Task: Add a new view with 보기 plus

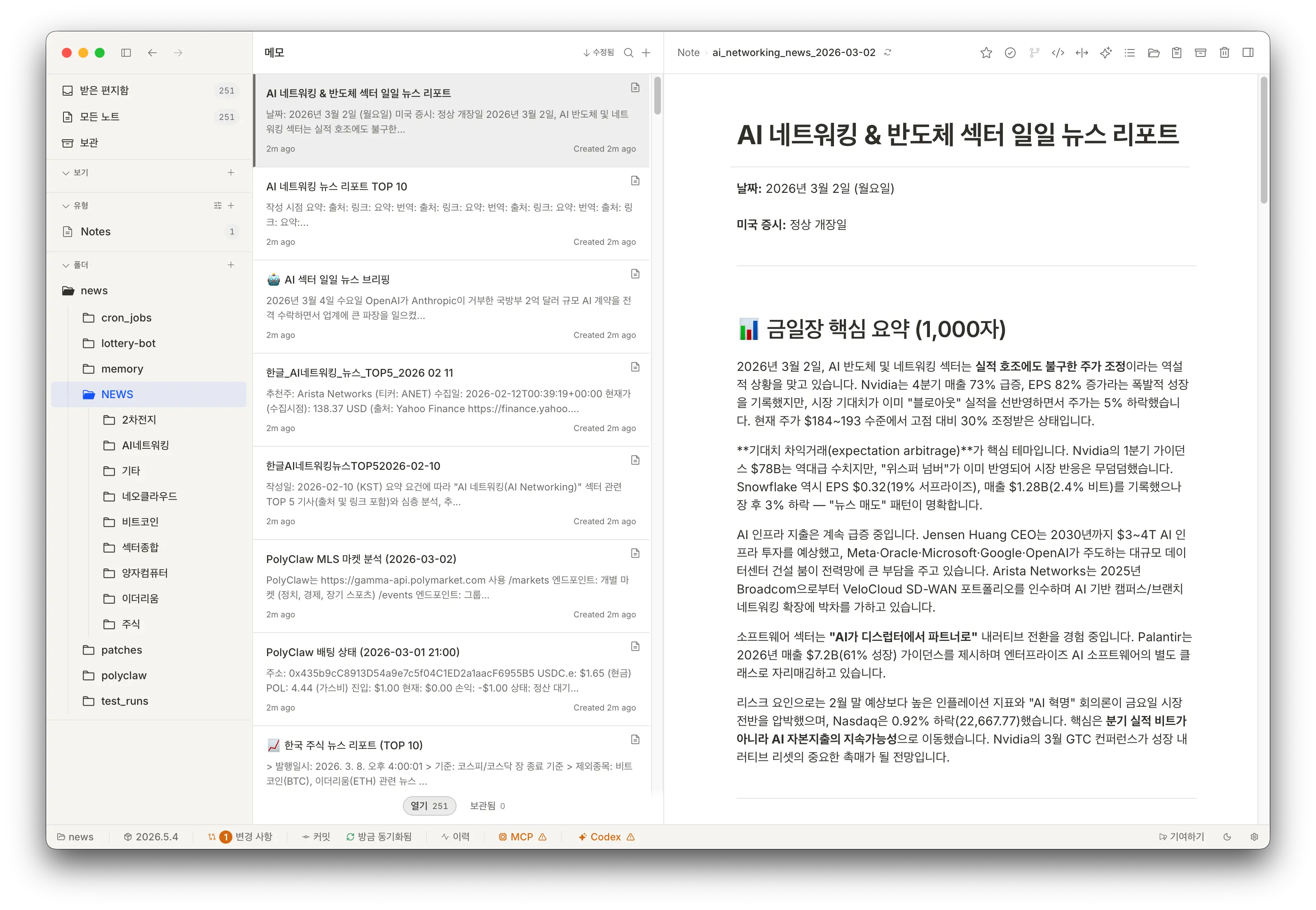Action: coord(231,173)
